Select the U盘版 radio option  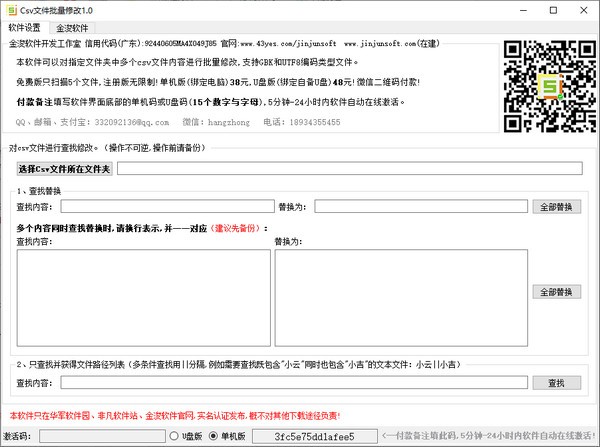[174, 436]
